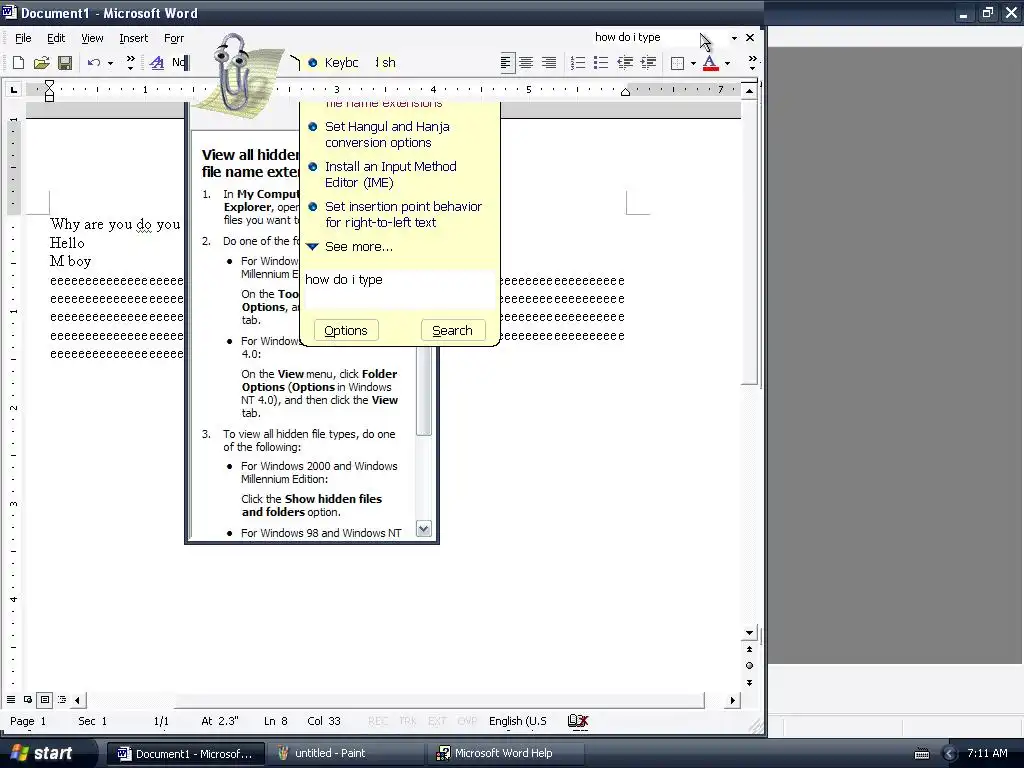Click the New Blank Document icon
1024x768 pixels.
pyautogui.click(x=18, y=63)
